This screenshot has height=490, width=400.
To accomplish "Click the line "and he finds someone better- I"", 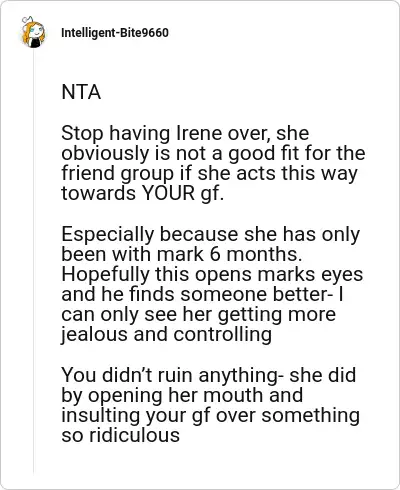I will tap(202, 294).
